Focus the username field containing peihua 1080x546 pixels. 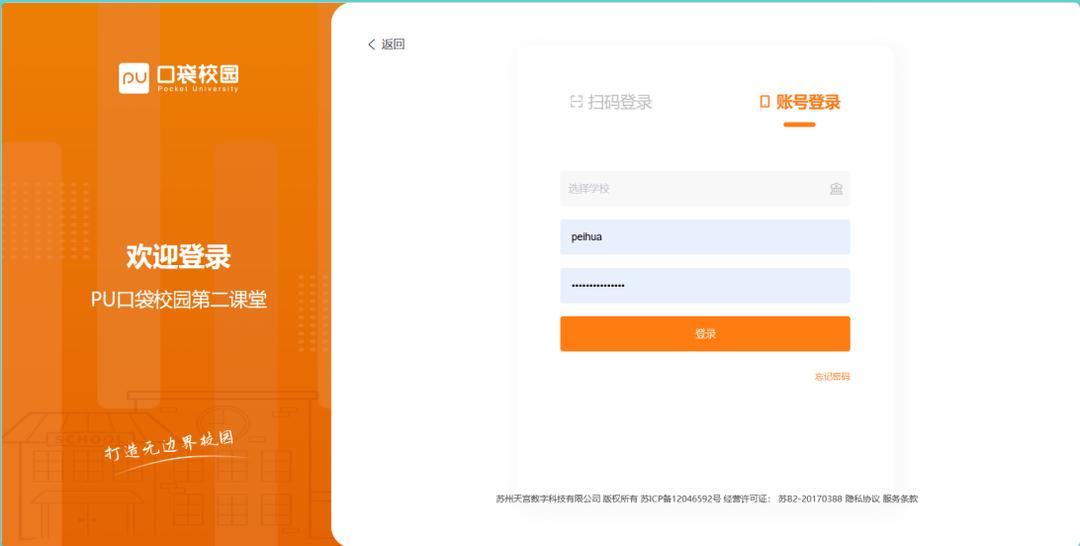click(704, 237)
